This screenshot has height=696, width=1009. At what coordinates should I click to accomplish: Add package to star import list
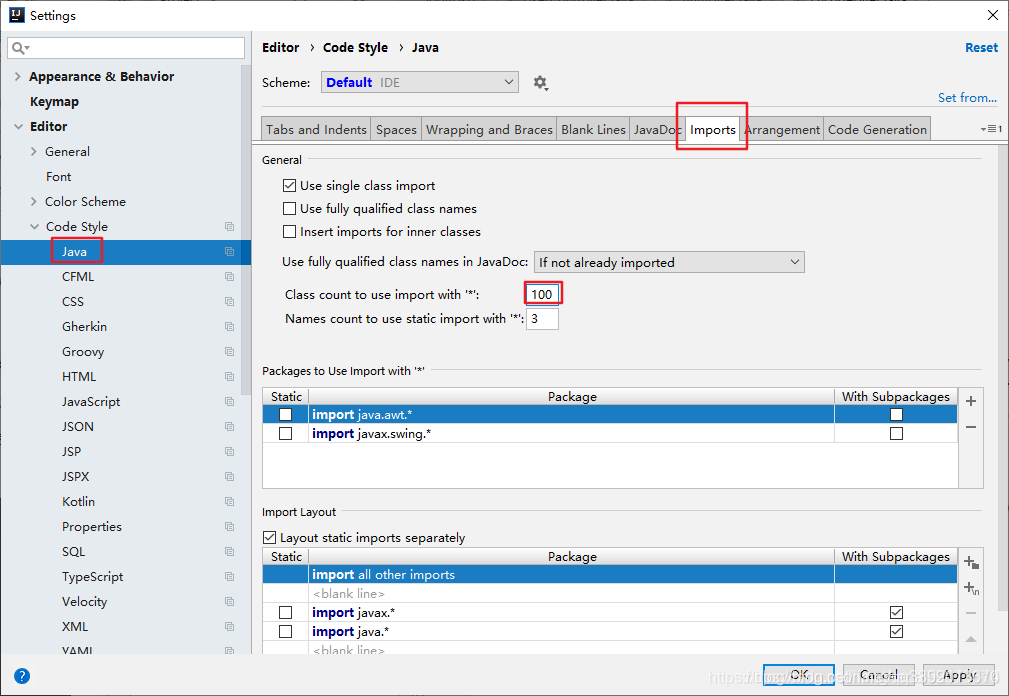[x=971, y=401]
